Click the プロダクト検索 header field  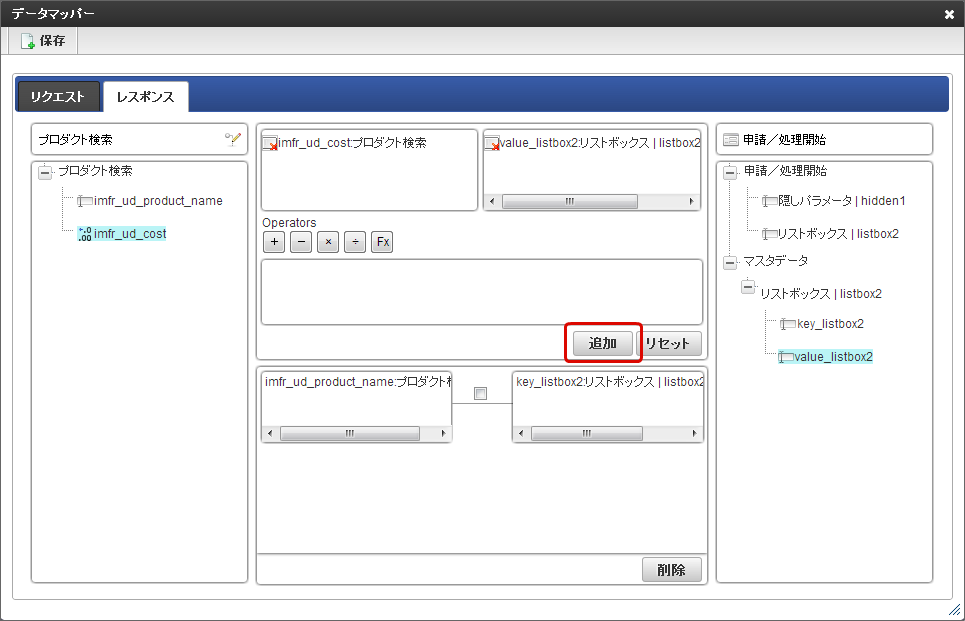coord(140,140)
